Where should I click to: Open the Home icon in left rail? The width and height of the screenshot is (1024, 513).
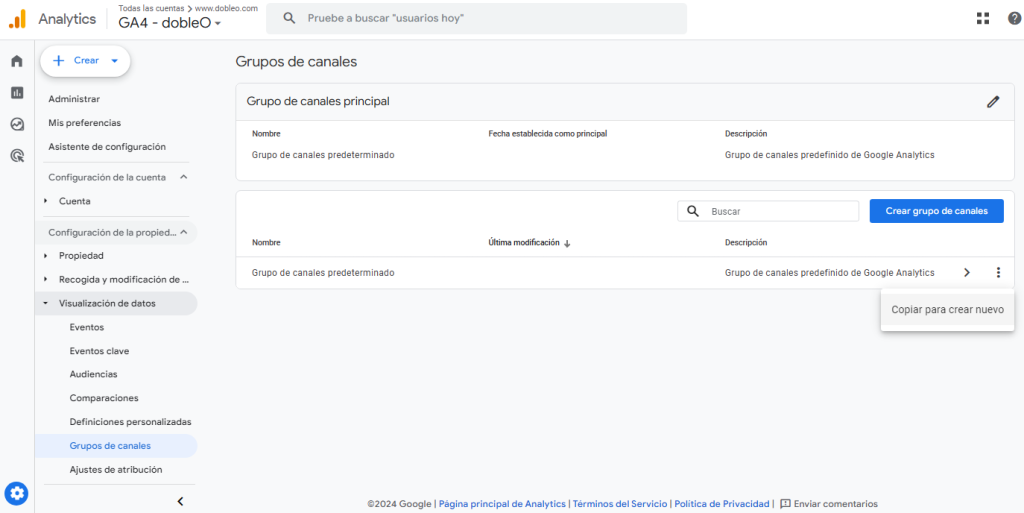click(17, 61)
